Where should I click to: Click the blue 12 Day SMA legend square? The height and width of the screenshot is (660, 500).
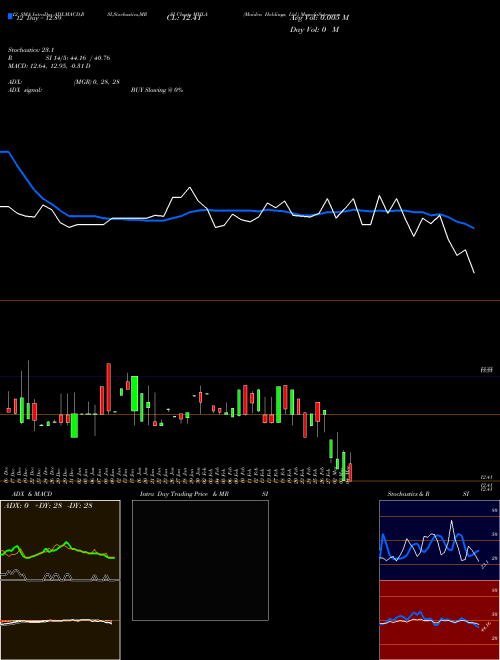(x=11, y=17)
